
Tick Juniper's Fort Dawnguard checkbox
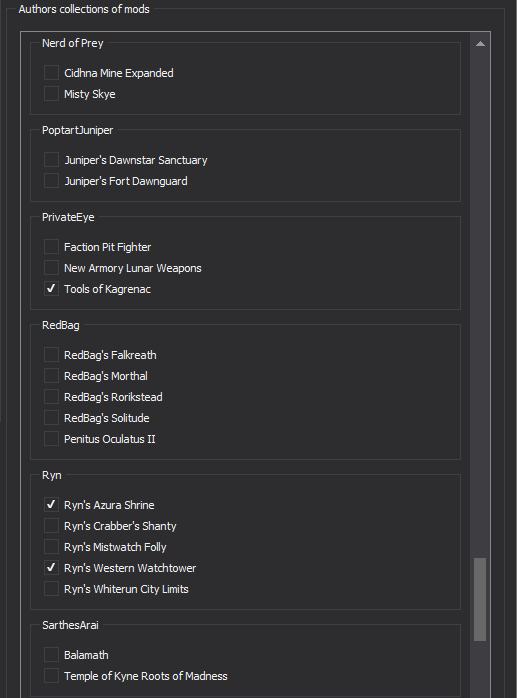(x=51, y=180)
